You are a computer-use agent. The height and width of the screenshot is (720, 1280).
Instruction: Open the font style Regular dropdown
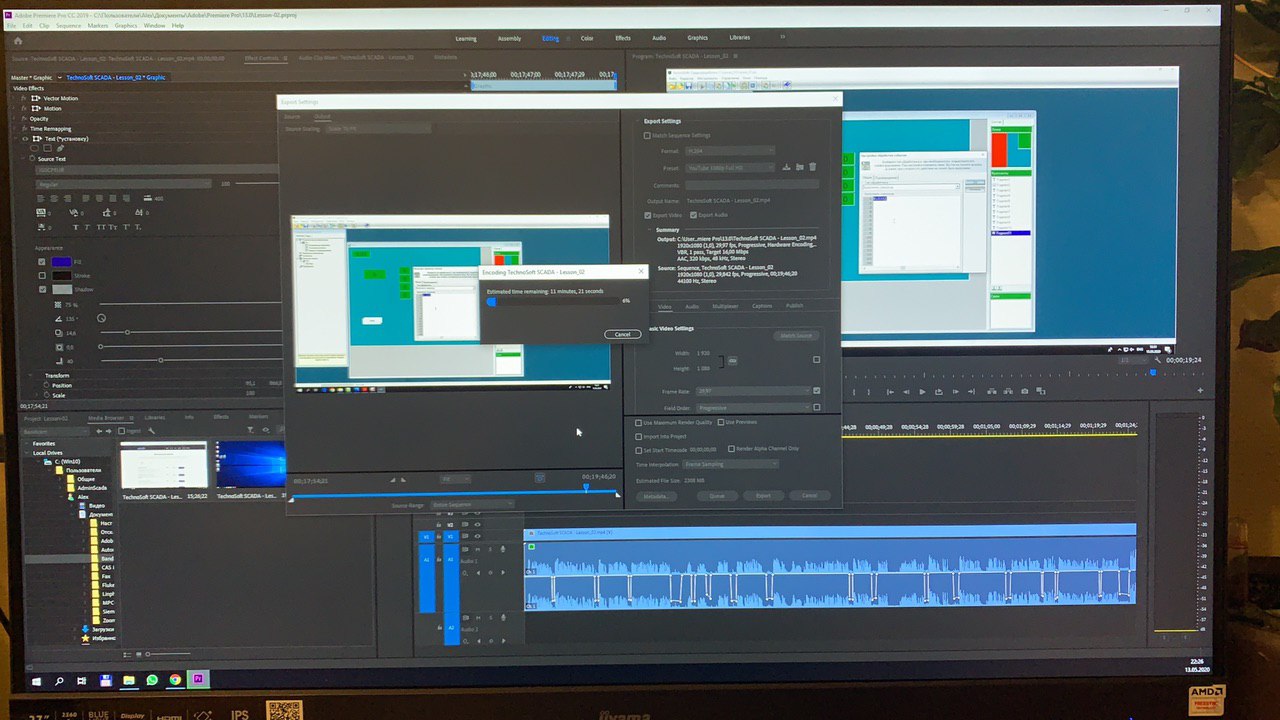click(123, 184)
